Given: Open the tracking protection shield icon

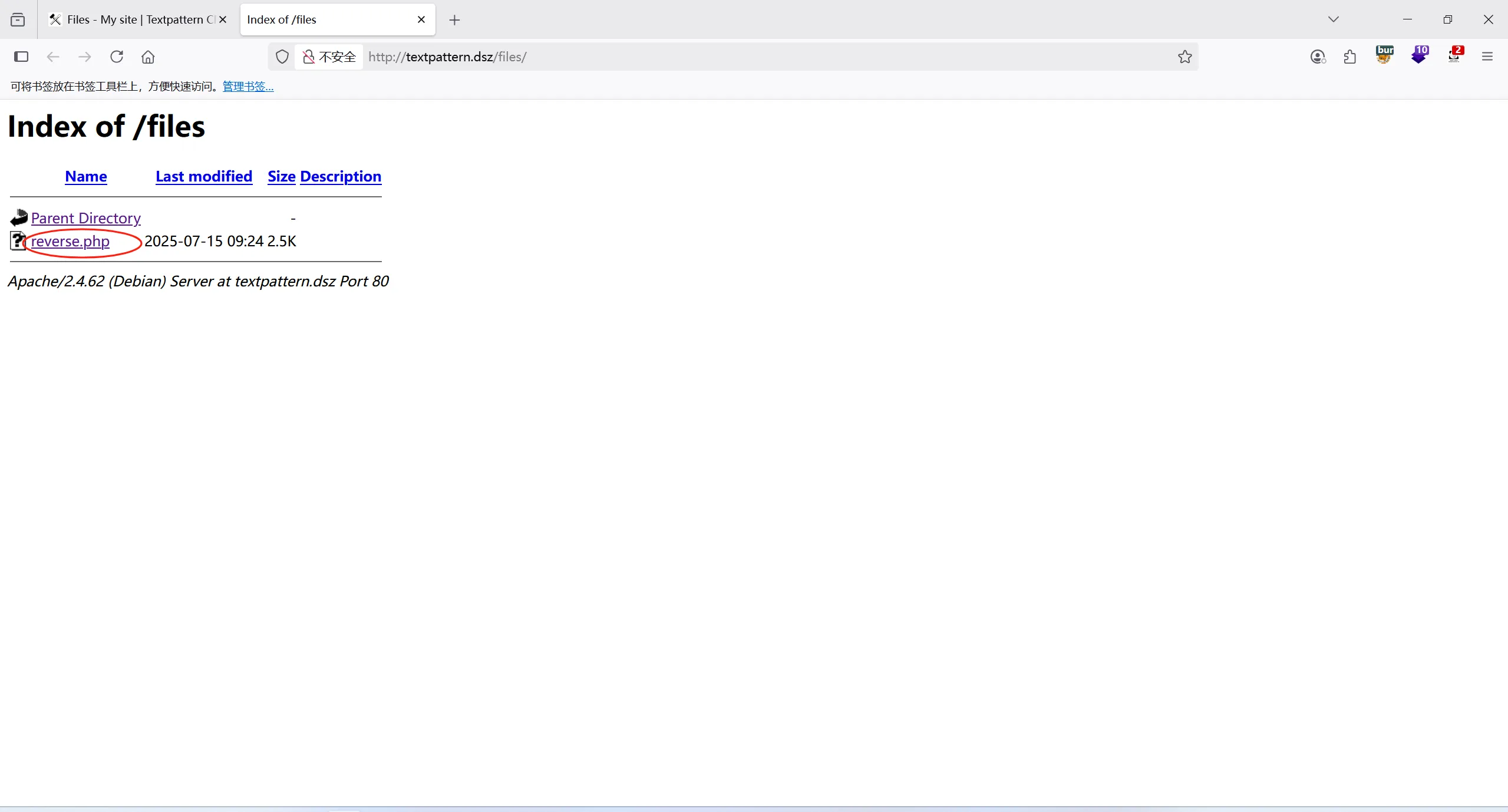Looking at the screenshot, I should 282,57.
